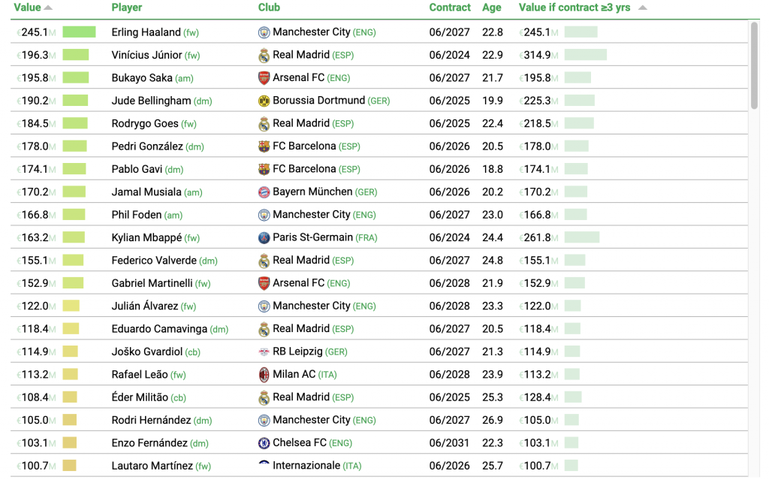Sort by Contract column header
Viewport: 769px width, 480px height.
tap(450, 7)
